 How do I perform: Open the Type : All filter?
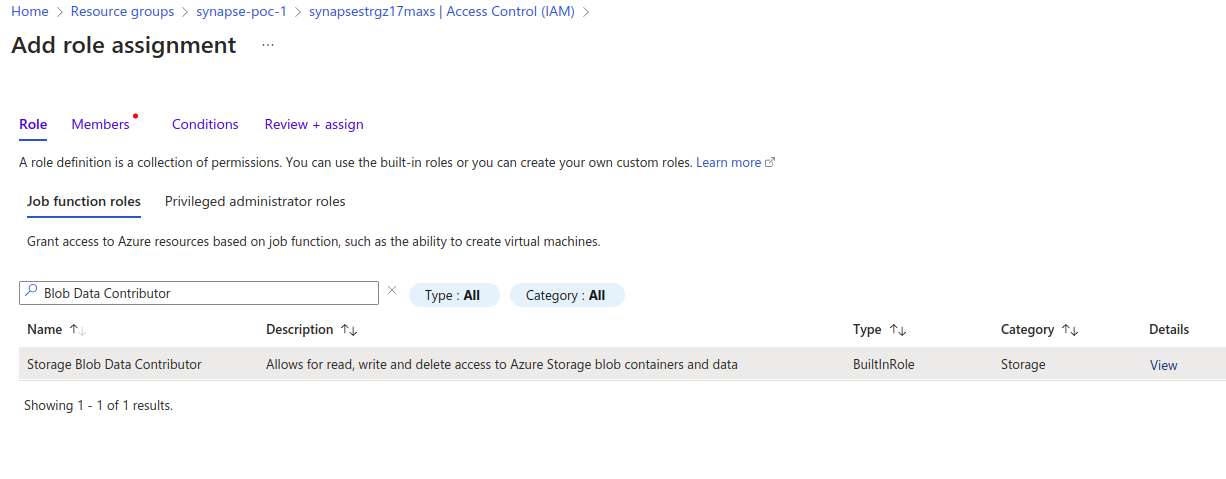(453, 295)
